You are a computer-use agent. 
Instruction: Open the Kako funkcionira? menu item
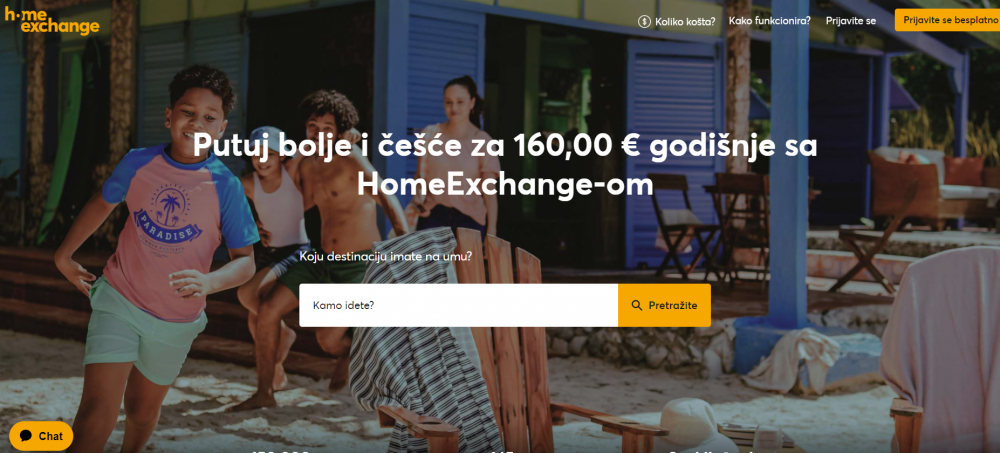pos(769,20)
